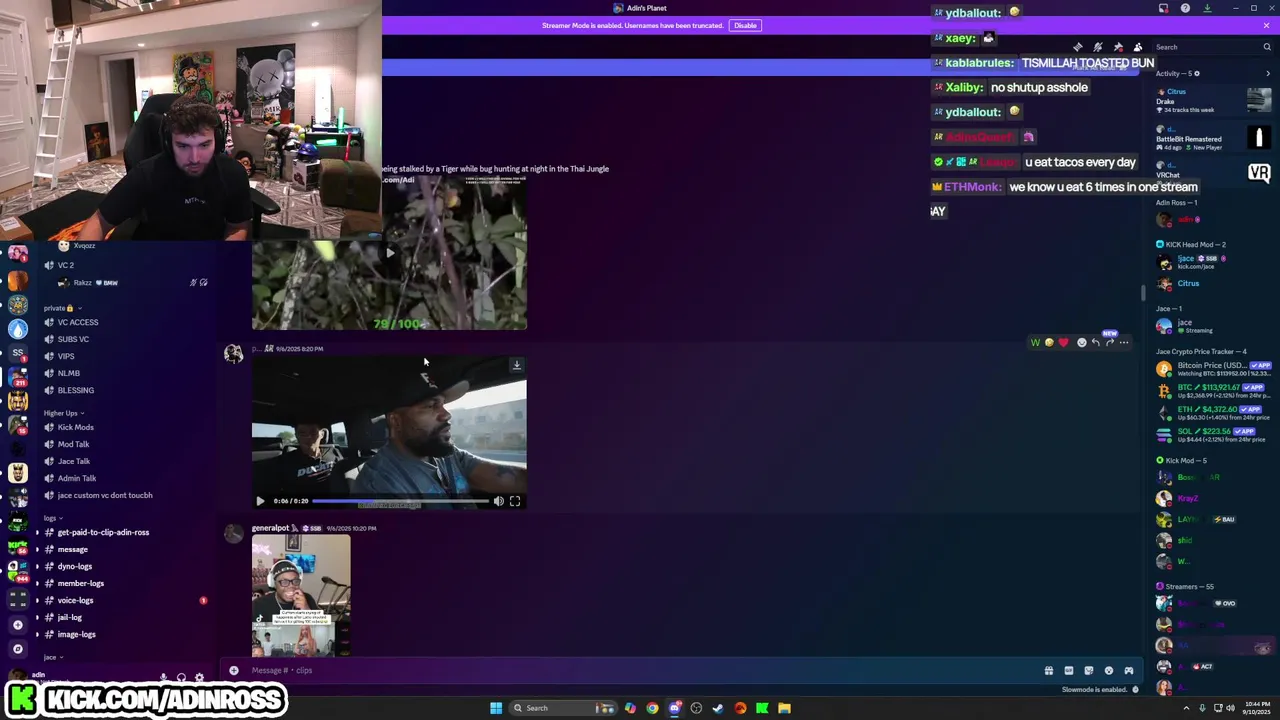Open generalpot's TikTok video thumbnail
Viewport: 1280px width, 720px height.
[x=301, y=596]
